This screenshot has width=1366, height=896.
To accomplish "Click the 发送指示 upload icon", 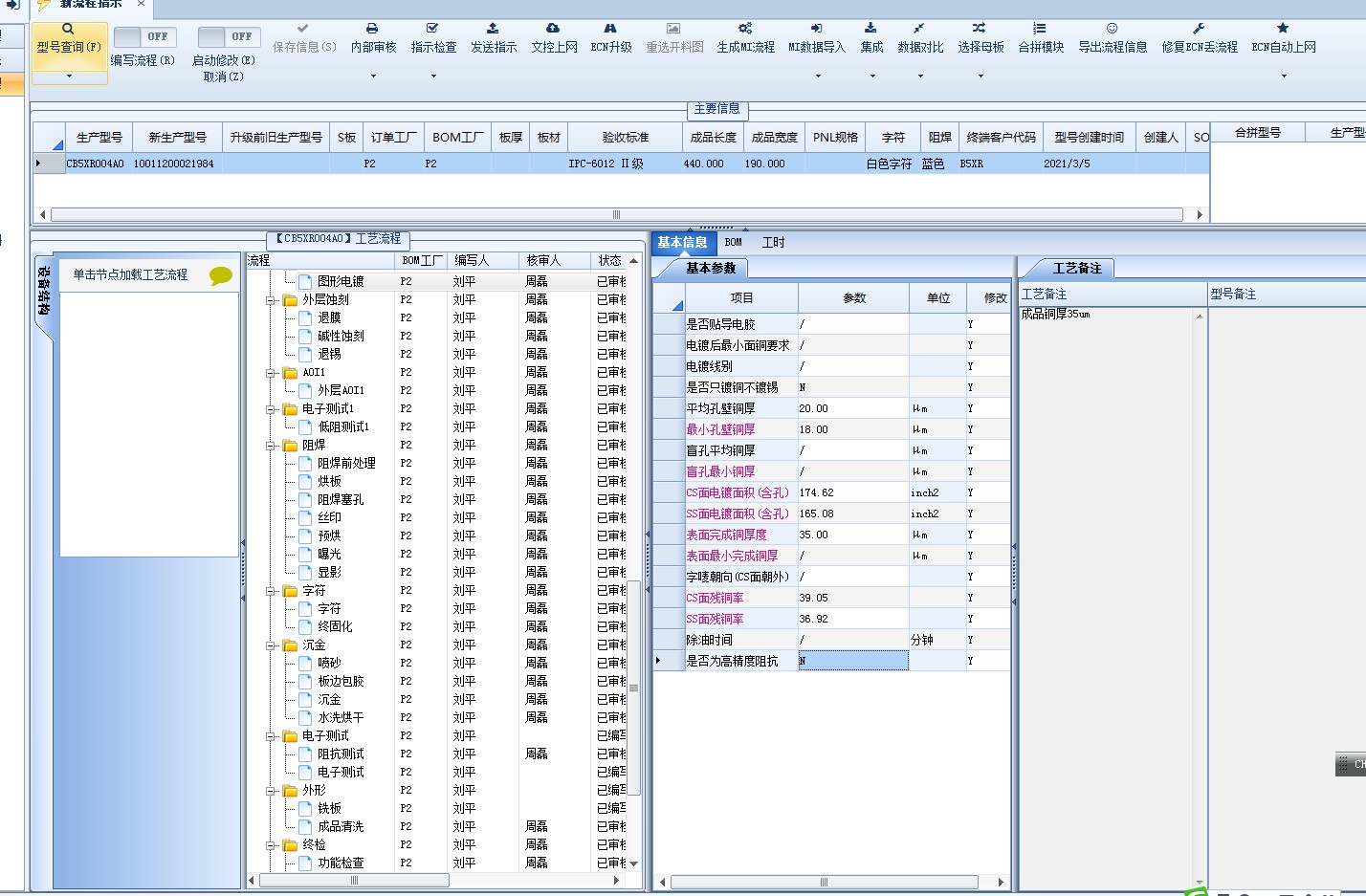I will click(x=493, y=29).
